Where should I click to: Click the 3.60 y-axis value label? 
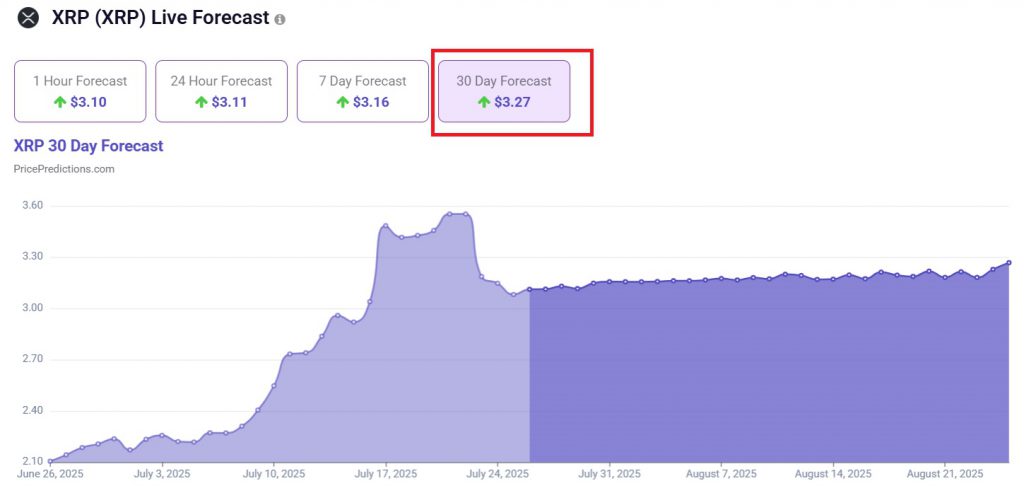pos(34,205)
